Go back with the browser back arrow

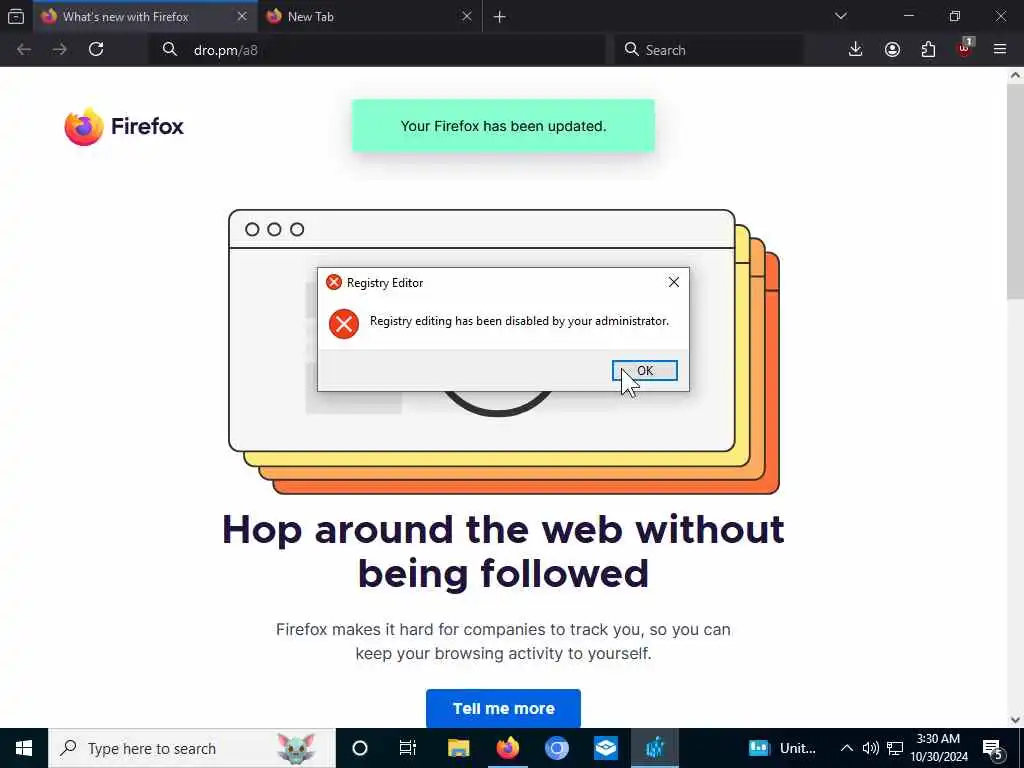pos(24,50)
